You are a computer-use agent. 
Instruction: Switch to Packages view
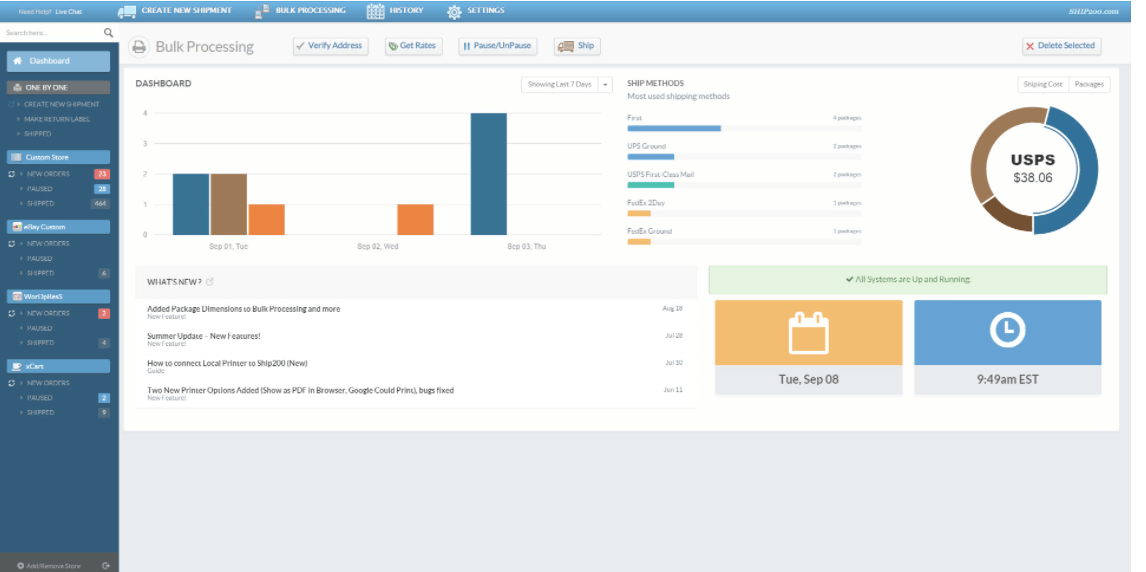point(1089,85)
